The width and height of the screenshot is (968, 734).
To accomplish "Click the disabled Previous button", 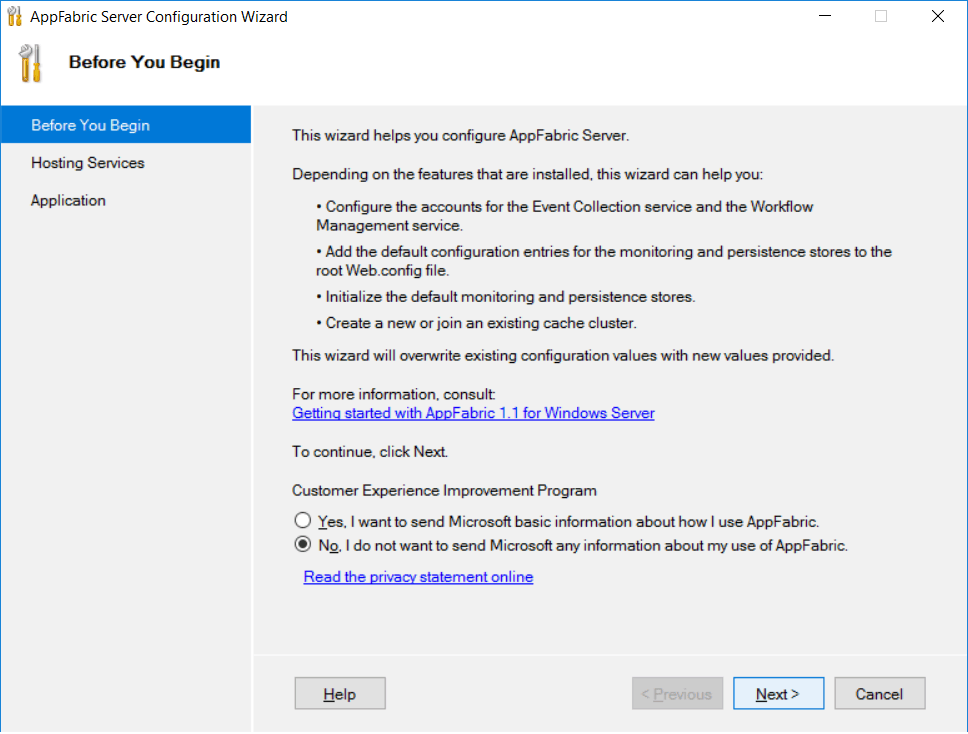I will point(677,693).
